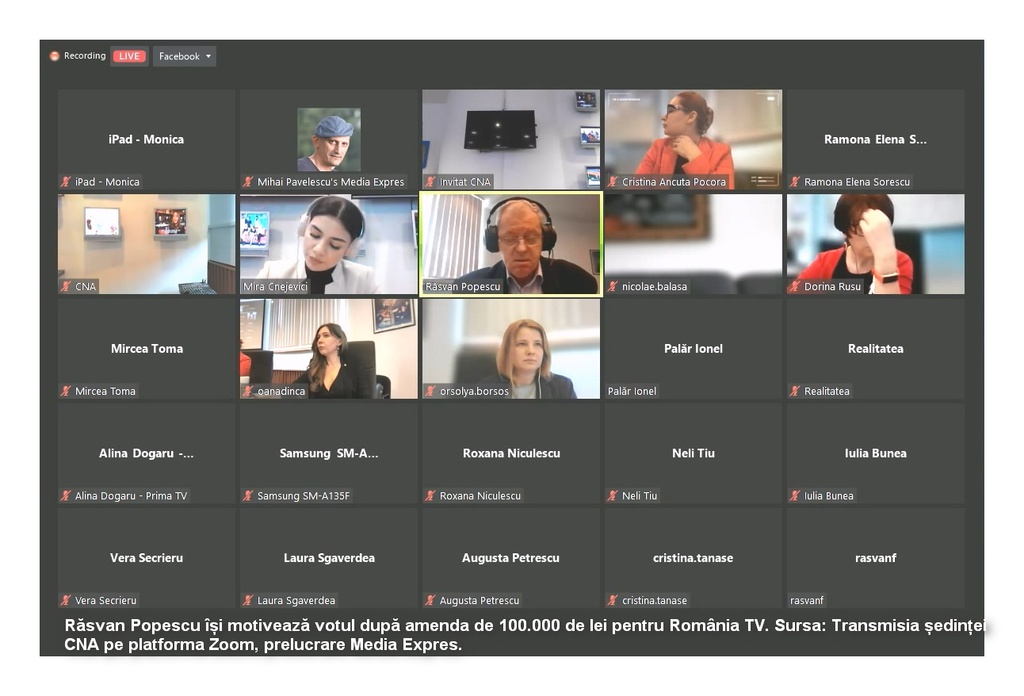Click muted mic icon beside Roxana Niculescu label

[x=430, y=496]
